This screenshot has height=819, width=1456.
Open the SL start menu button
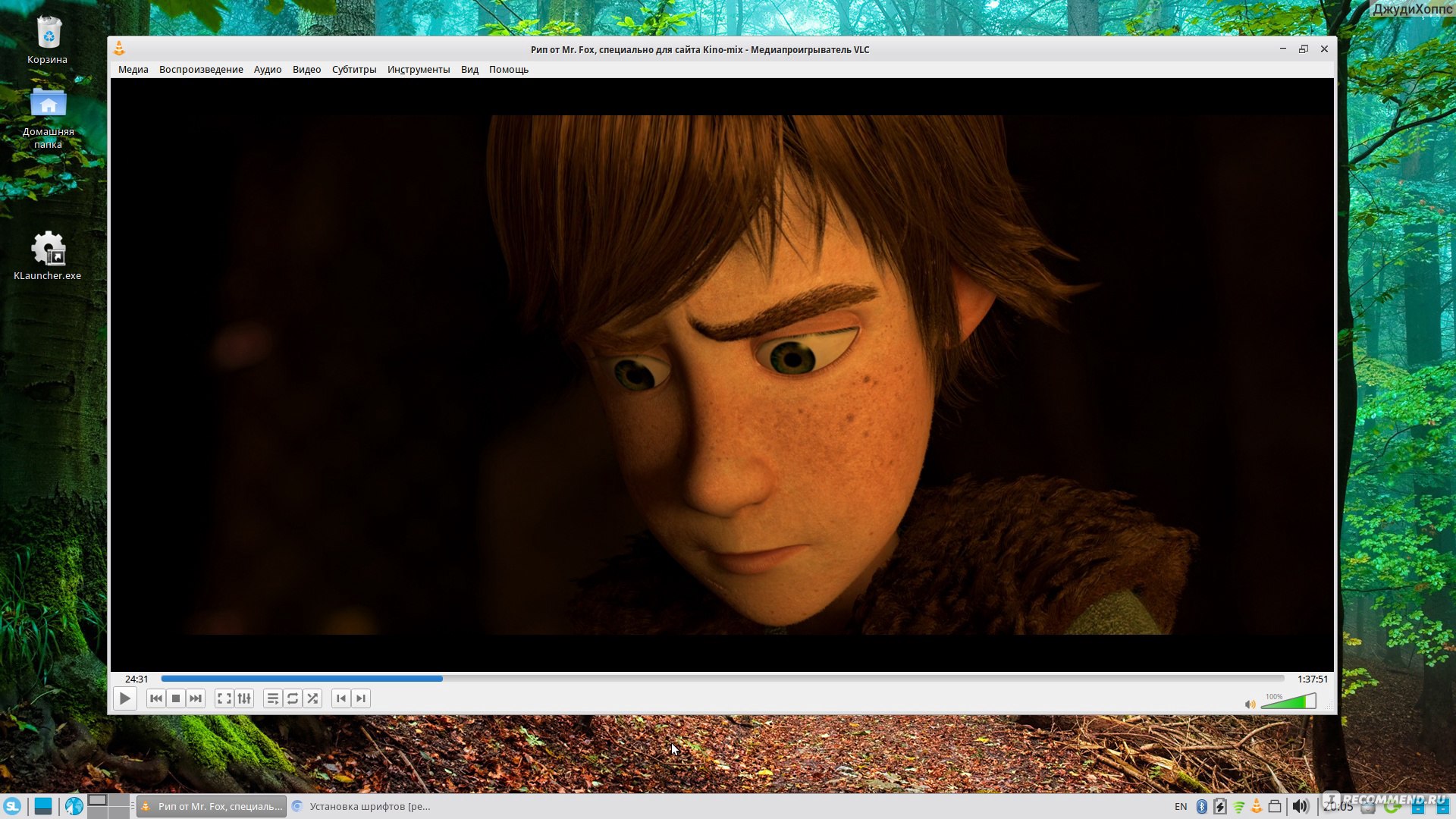coord(12,806)
